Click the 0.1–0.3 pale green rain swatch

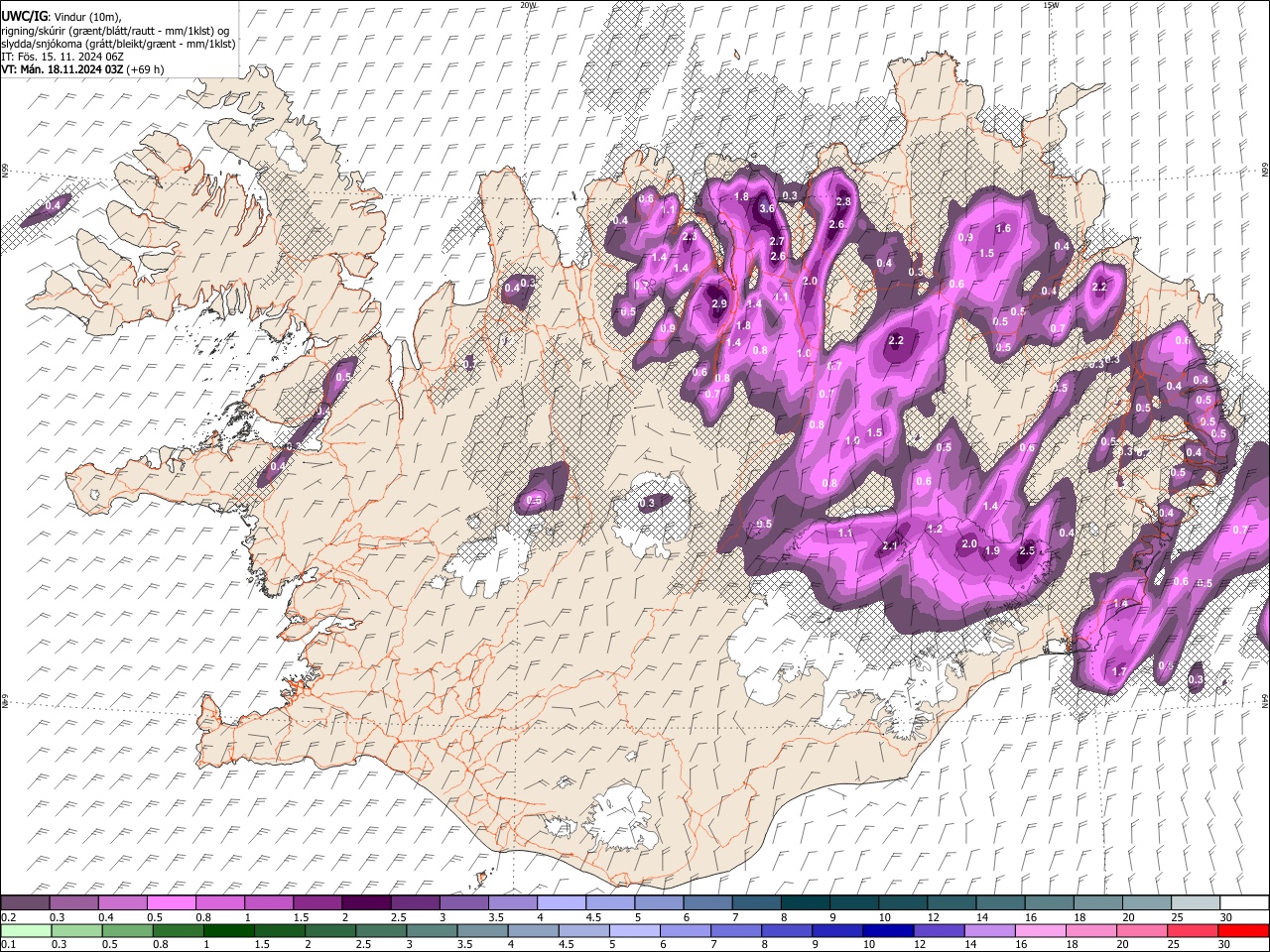(x=27, y=930)
